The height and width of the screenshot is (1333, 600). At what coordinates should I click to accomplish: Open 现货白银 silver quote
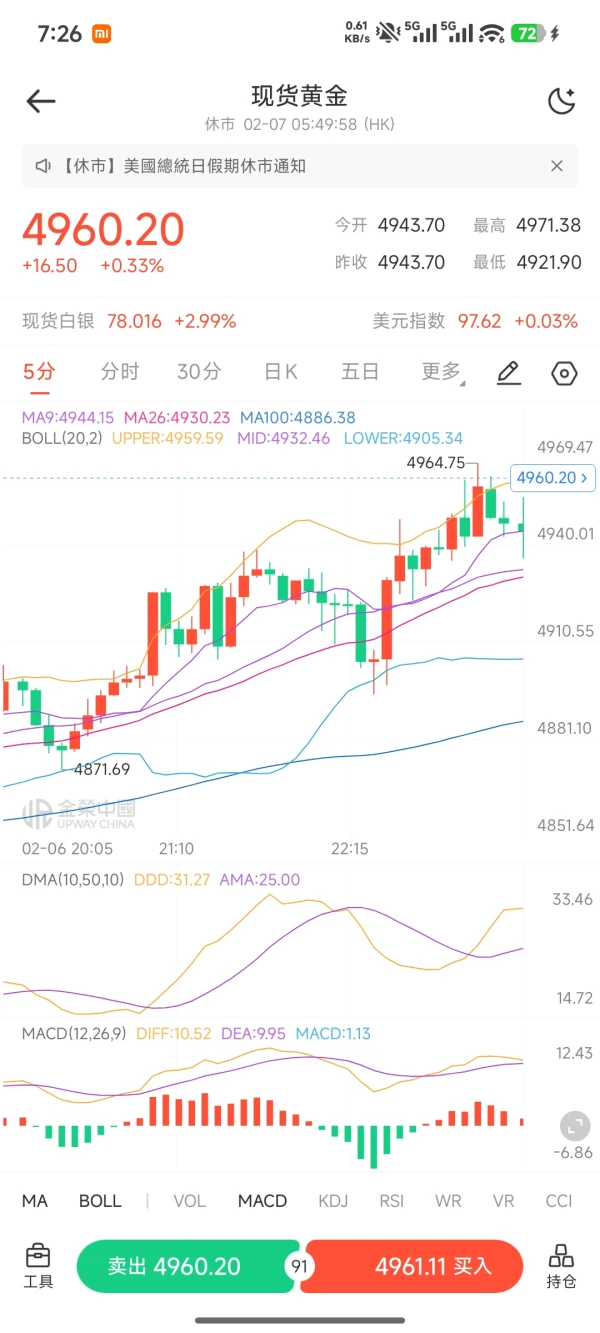130,321
